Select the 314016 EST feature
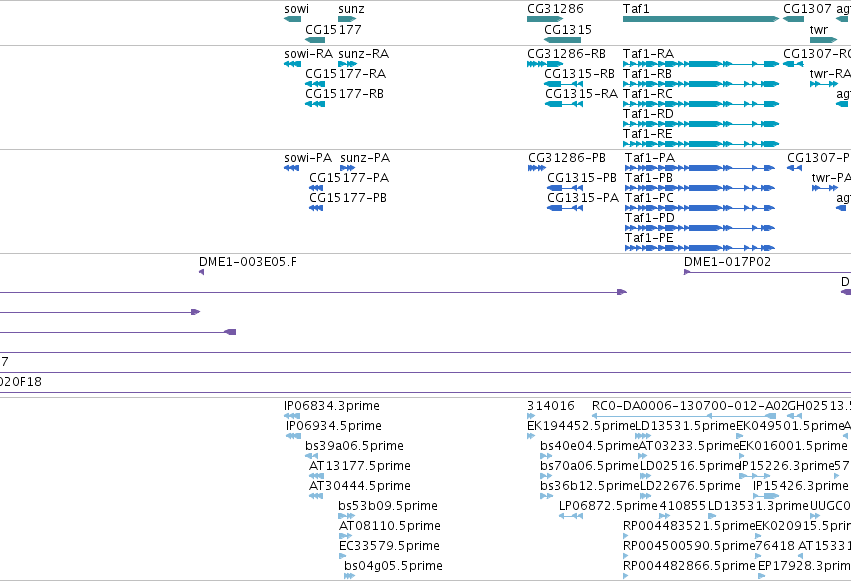This screenshot has width=851, height=581. click(531, 416)
